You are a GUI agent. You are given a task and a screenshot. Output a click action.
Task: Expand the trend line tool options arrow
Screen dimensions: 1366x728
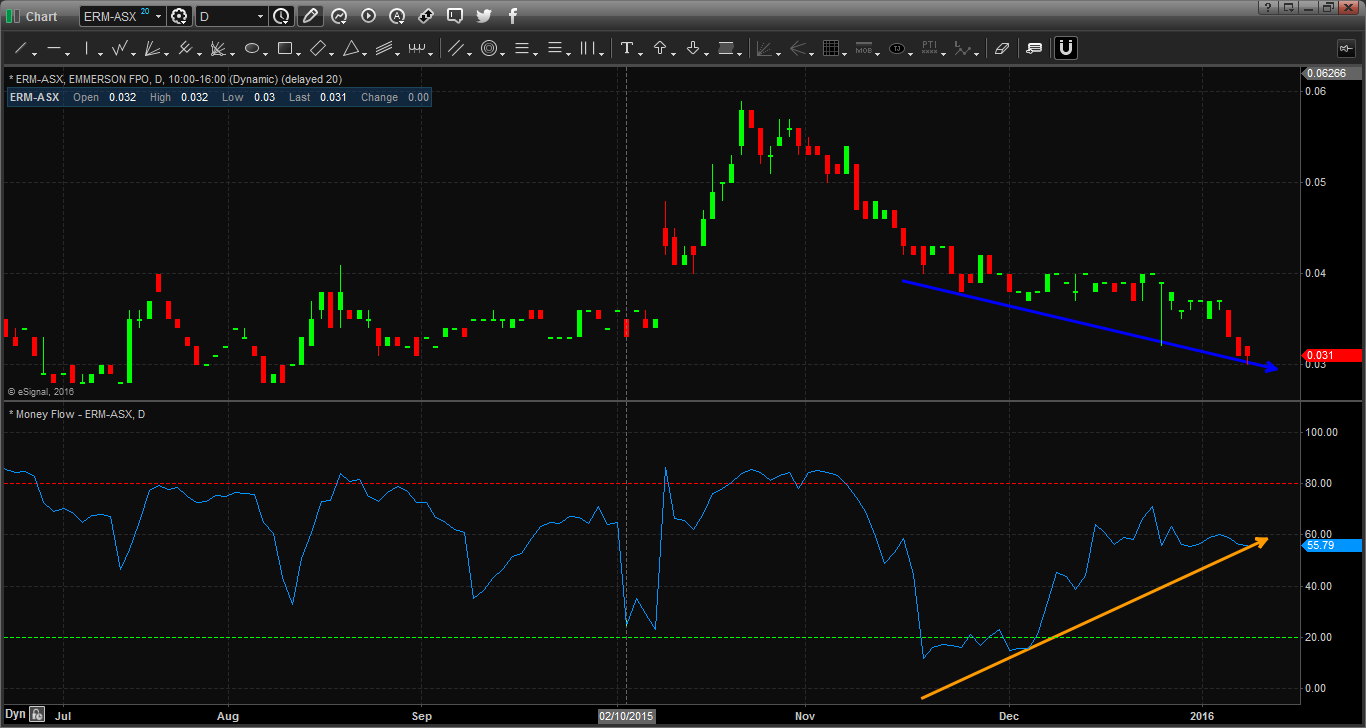point(34,52)
